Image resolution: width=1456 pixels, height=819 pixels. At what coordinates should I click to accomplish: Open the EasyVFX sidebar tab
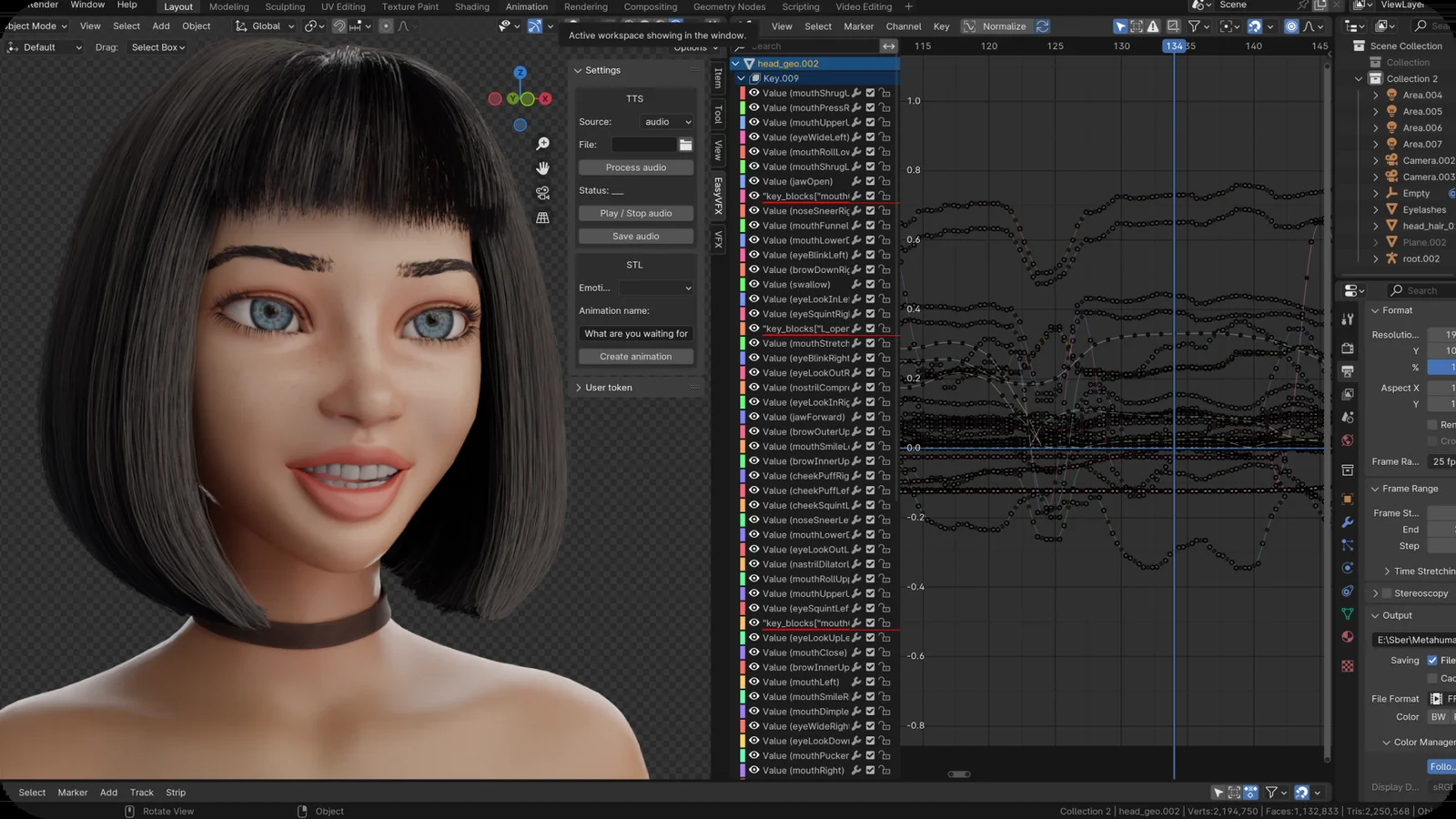click(x=717, y=196)
